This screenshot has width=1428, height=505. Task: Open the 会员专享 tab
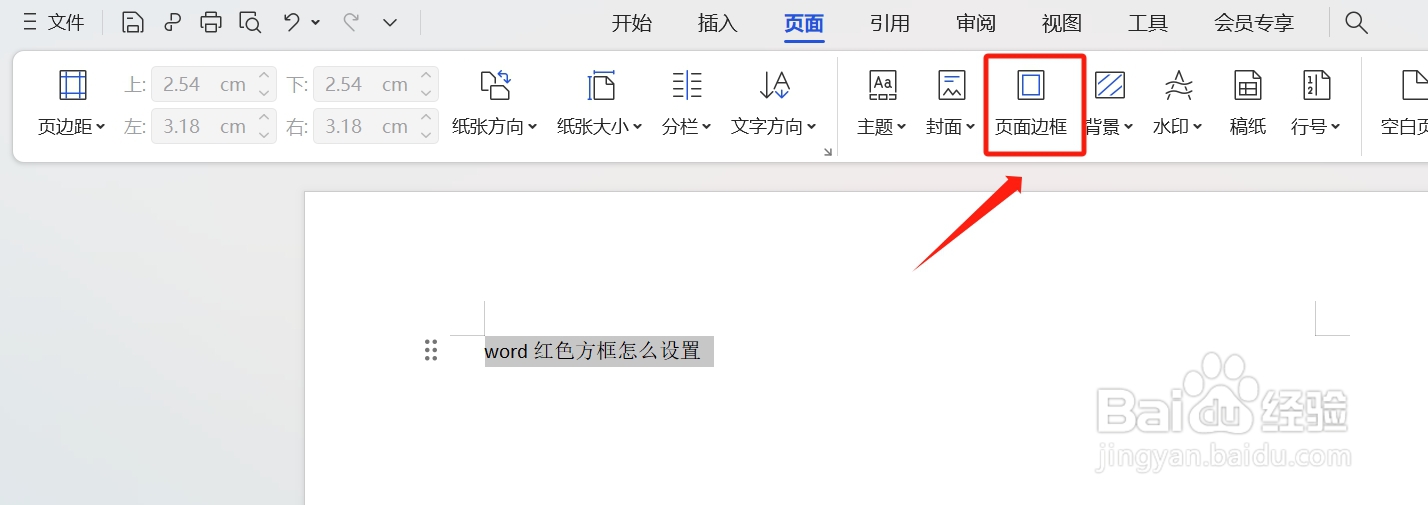pos(1254,23)
